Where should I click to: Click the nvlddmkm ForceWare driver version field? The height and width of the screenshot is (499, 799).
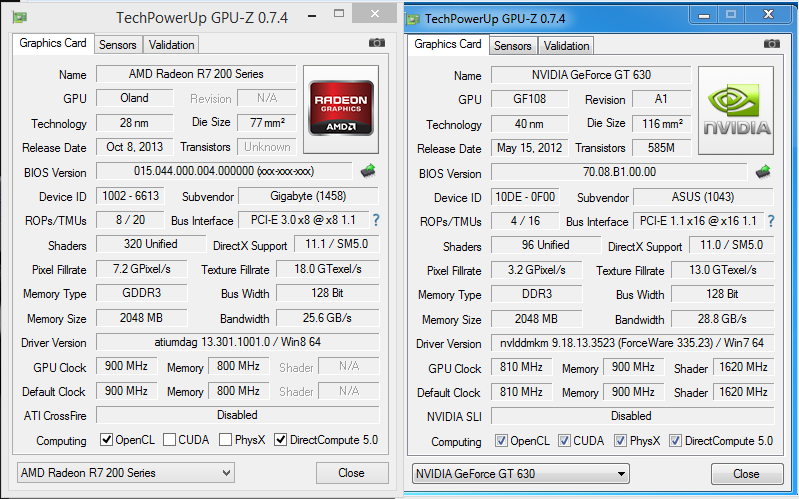[x=632, y=343]
